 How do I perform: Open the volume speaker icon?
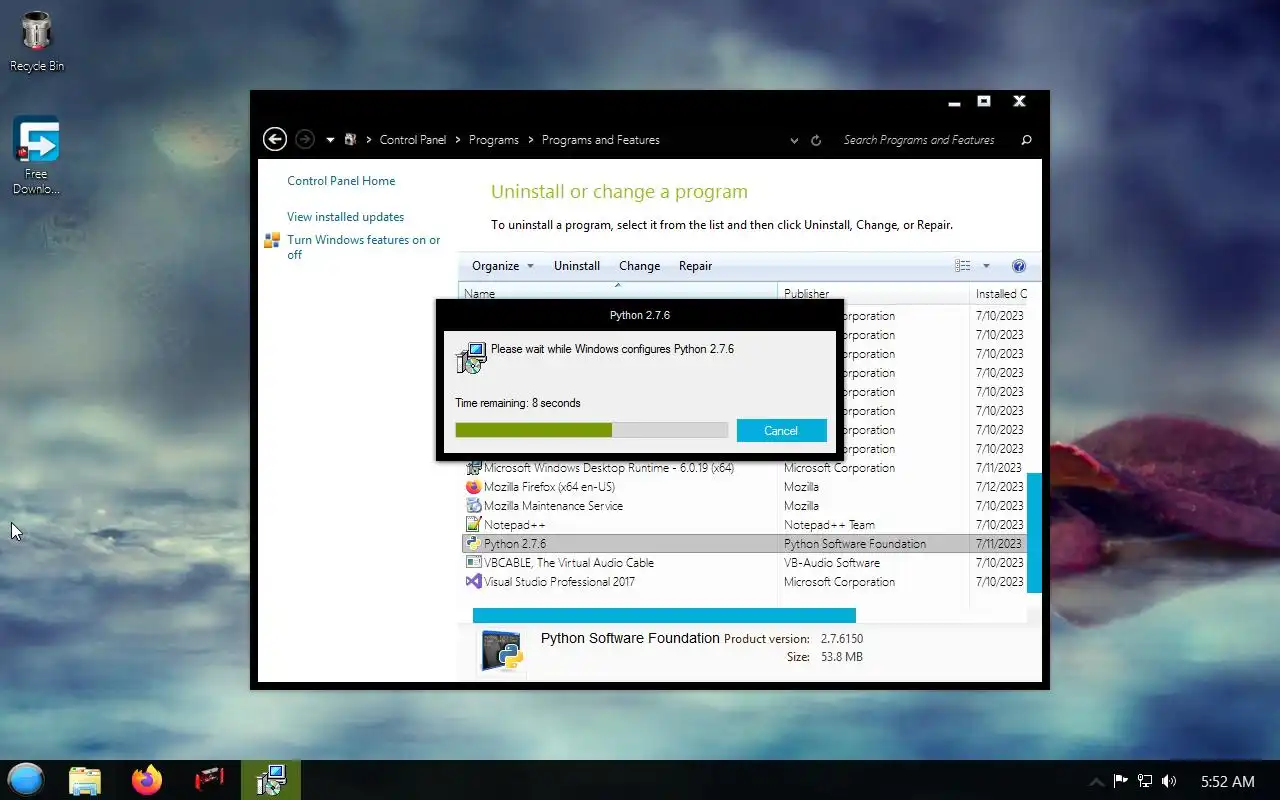tap(1169, 781)
